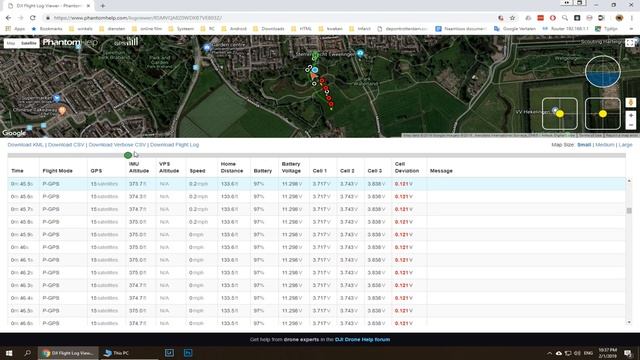Click the Chrome profile avatar

point(619,18)
